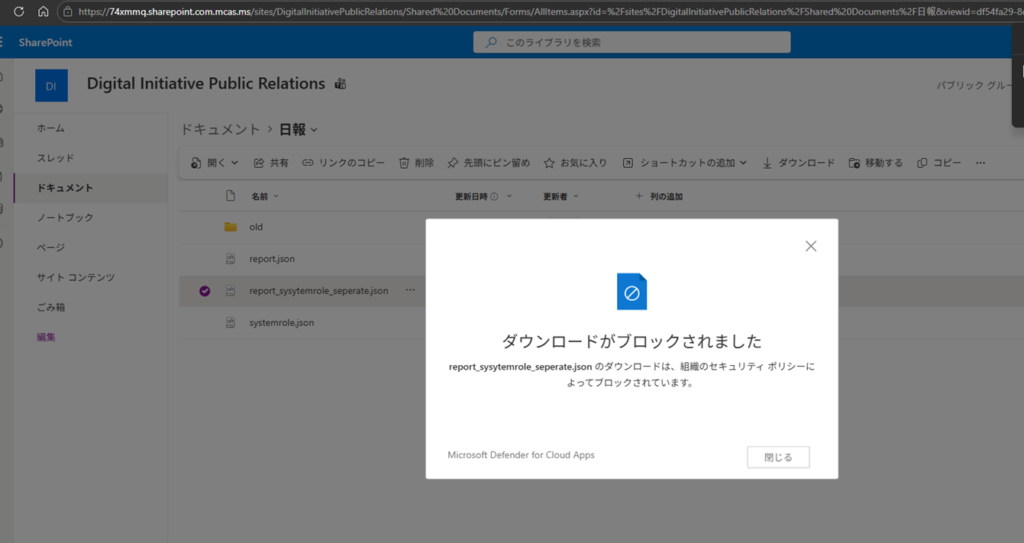Open スレッド in the left navigation

[56, 158]
